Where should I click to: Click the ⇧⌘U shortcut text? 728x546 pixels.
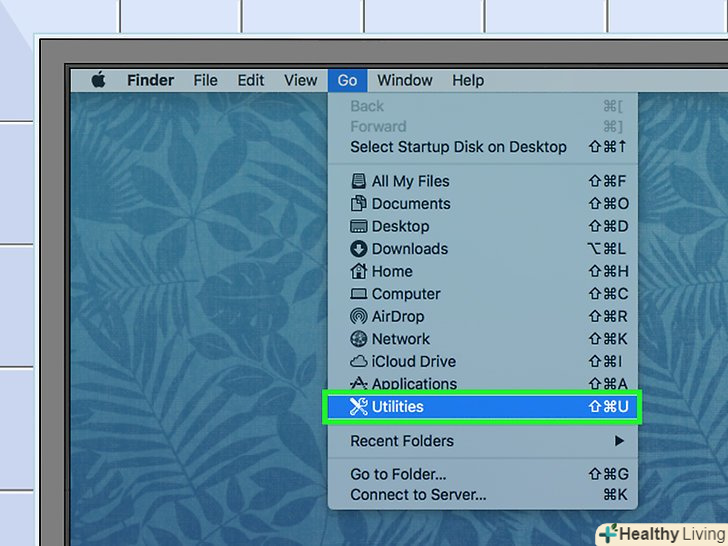(609, 407)
